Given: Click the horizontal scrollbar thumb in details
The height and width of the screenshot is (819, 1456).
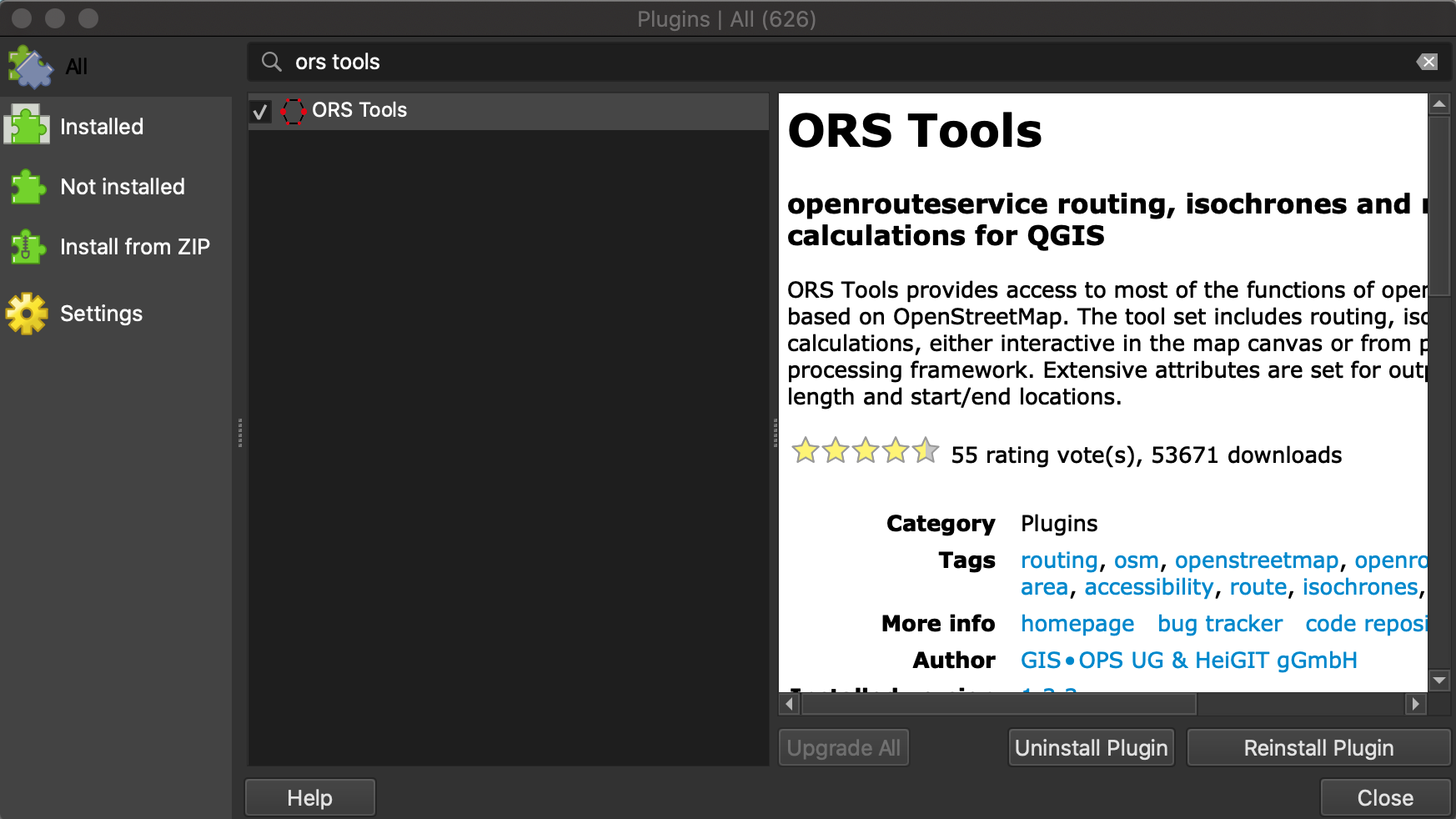Looking at the screenshot, I should point(999,705).
